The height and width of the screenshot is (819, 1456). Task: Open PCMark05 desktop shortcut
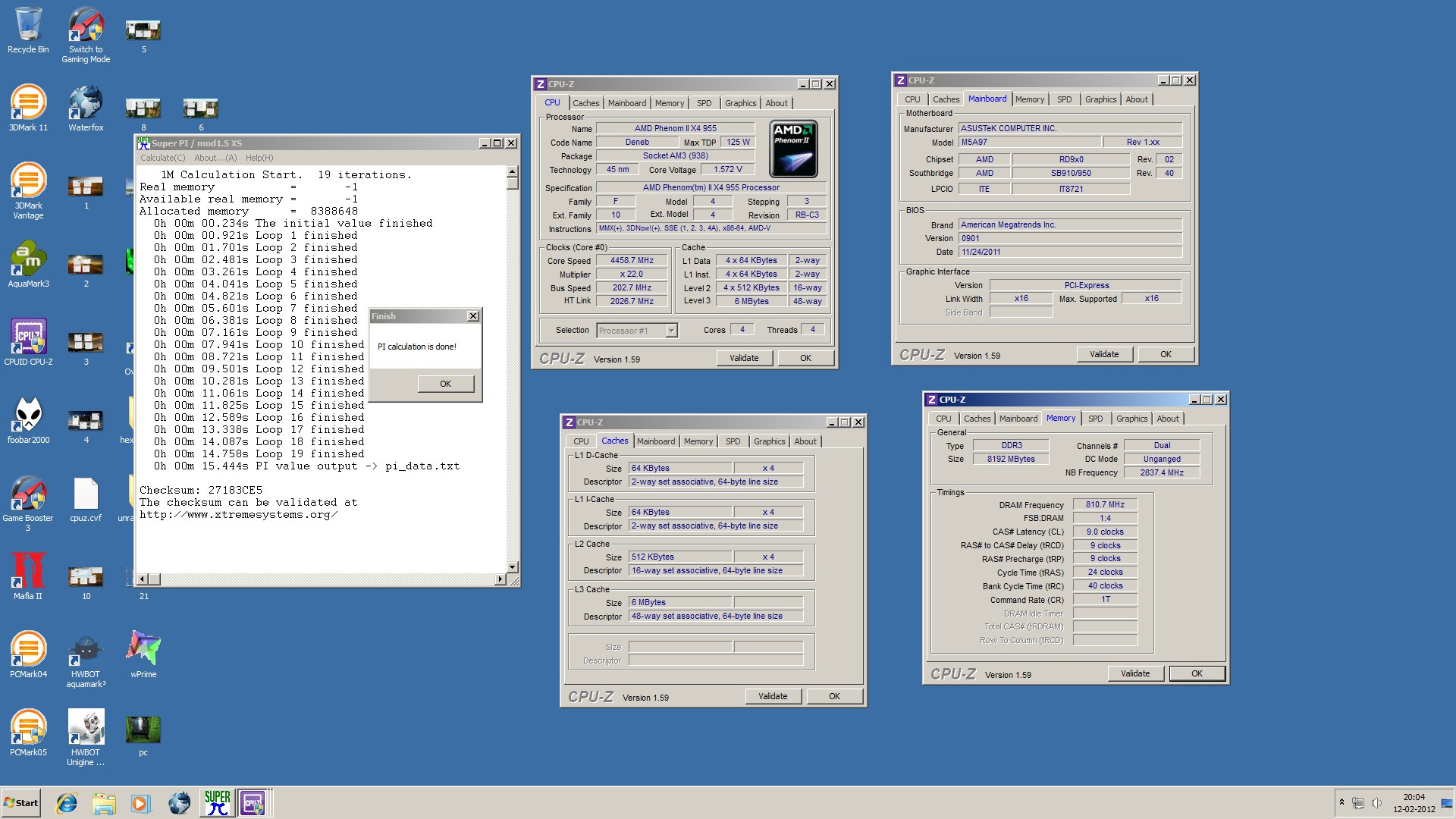(28, 733)
